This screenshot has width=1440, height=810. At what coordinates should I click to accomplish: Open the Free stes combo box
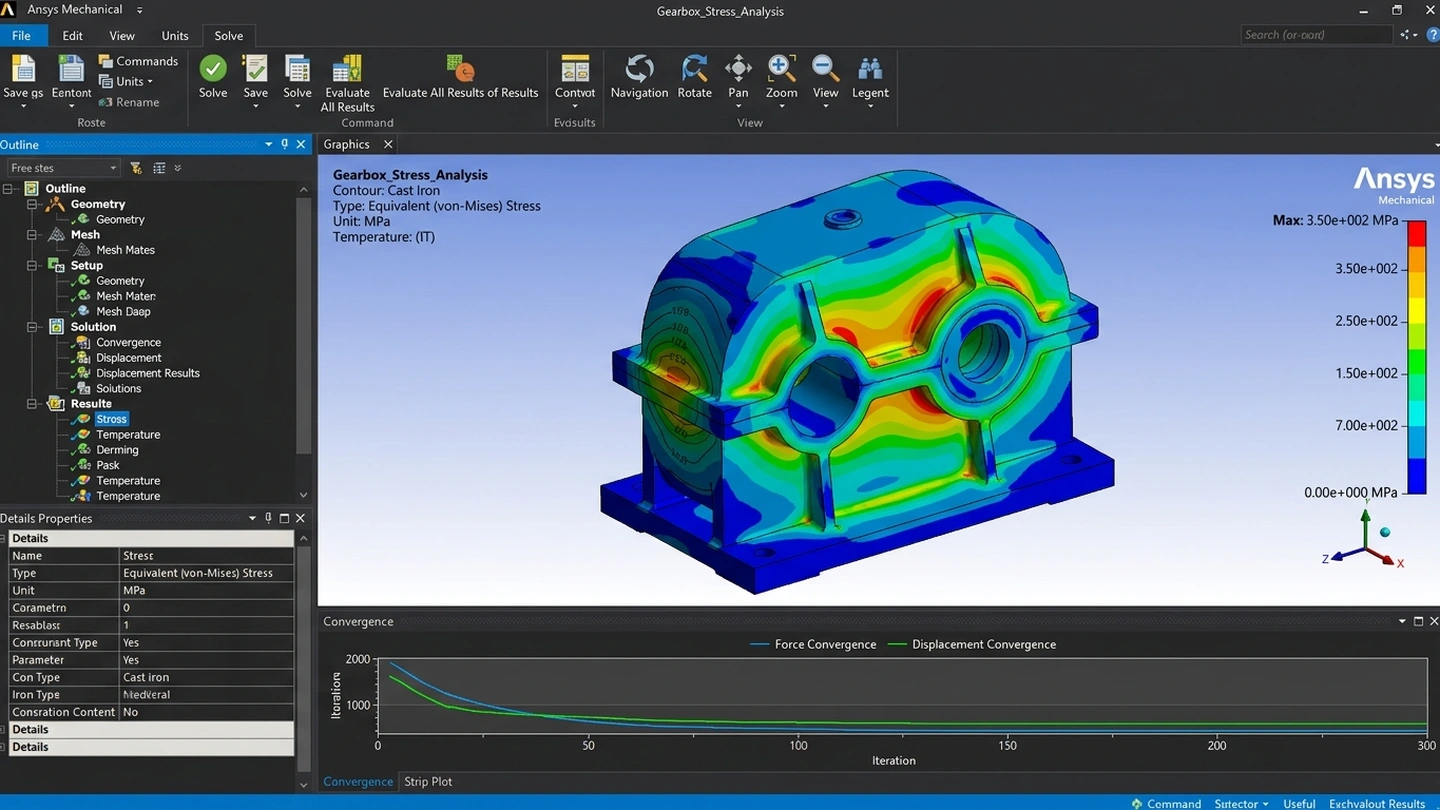pyautogui.click(x=63, y=168)
